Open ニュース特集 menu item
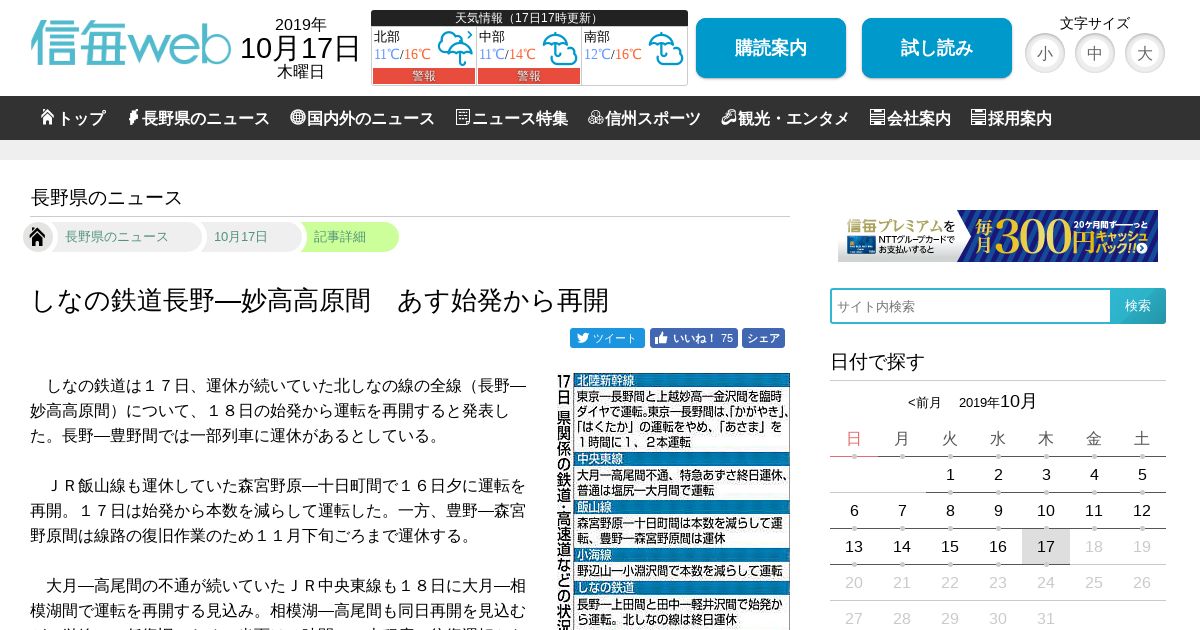This screenshot has width=1200, height=630. 512,118
